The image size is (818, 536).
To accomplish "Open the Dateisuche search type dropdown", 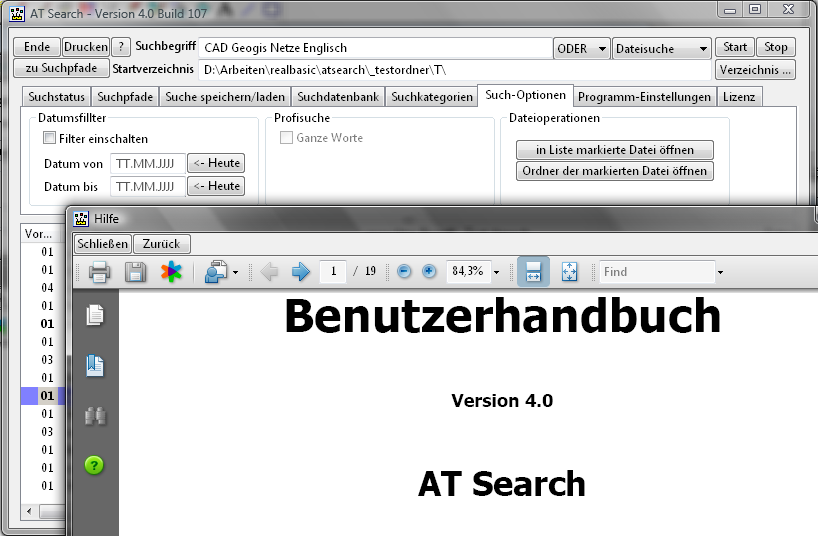I will [661, 49].
